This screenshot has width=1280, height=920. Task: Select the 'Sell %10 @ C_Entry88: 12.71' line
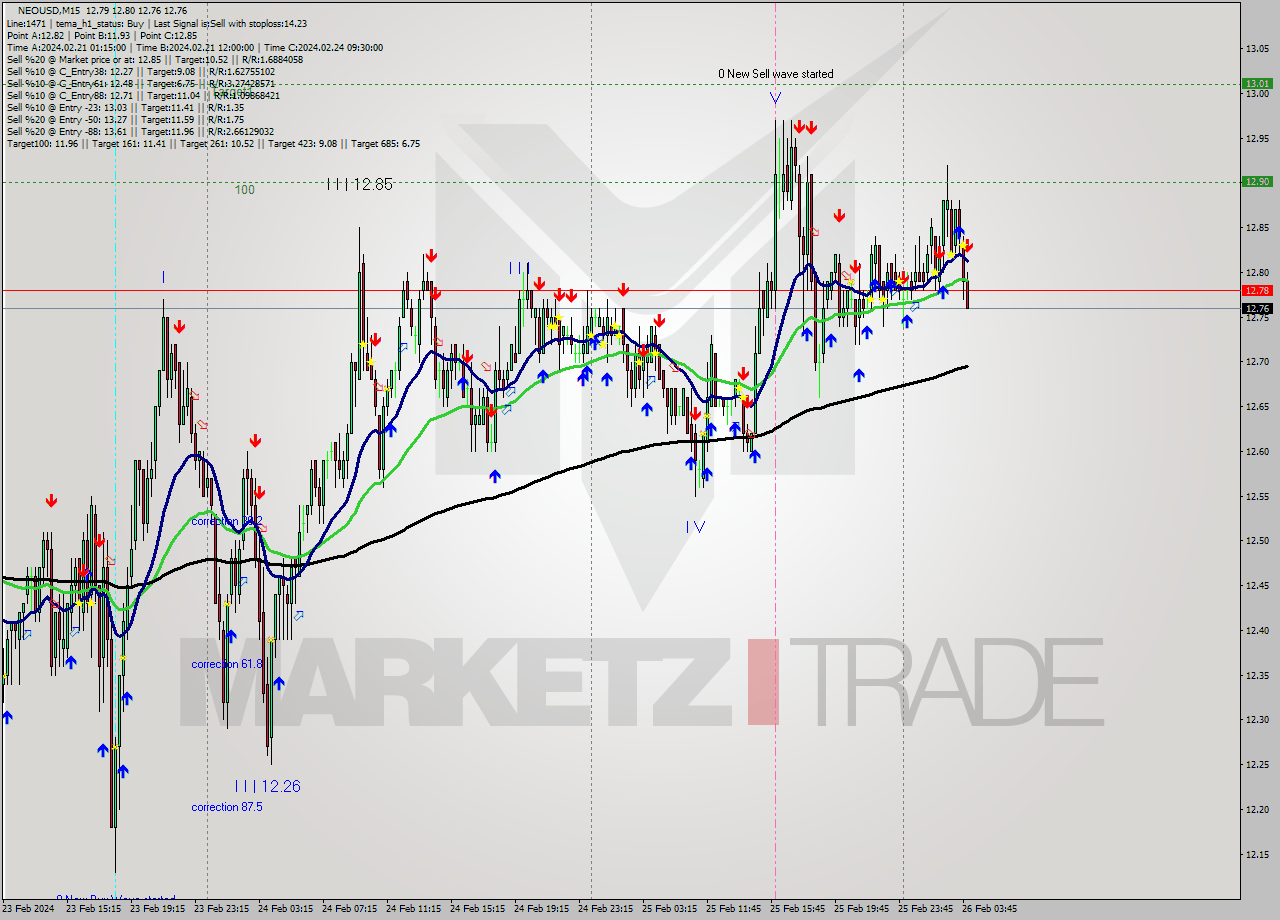click(143, 95)
